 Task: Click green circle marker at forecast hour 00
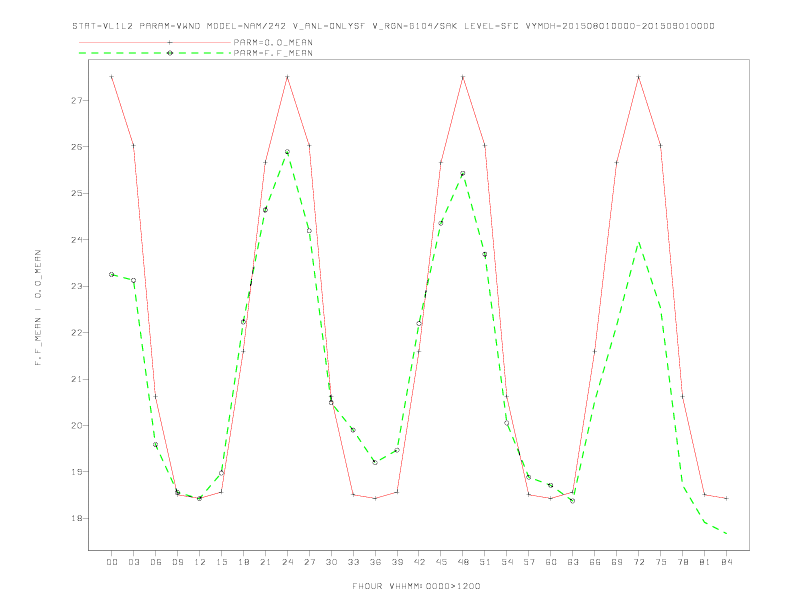click(x=112, y=275)
